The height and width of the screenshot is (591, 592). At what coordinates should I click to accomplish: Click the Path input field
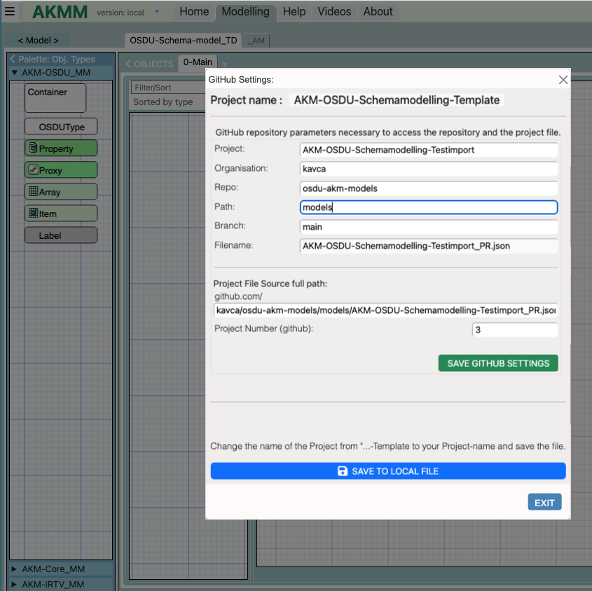[x=429, y=207]
